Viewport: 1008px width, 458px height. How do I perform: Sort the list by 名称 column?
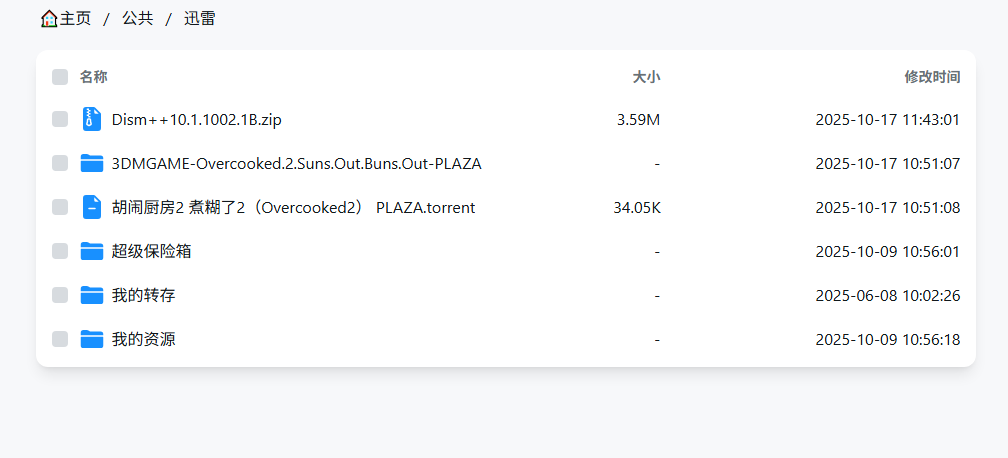(94, 77)
